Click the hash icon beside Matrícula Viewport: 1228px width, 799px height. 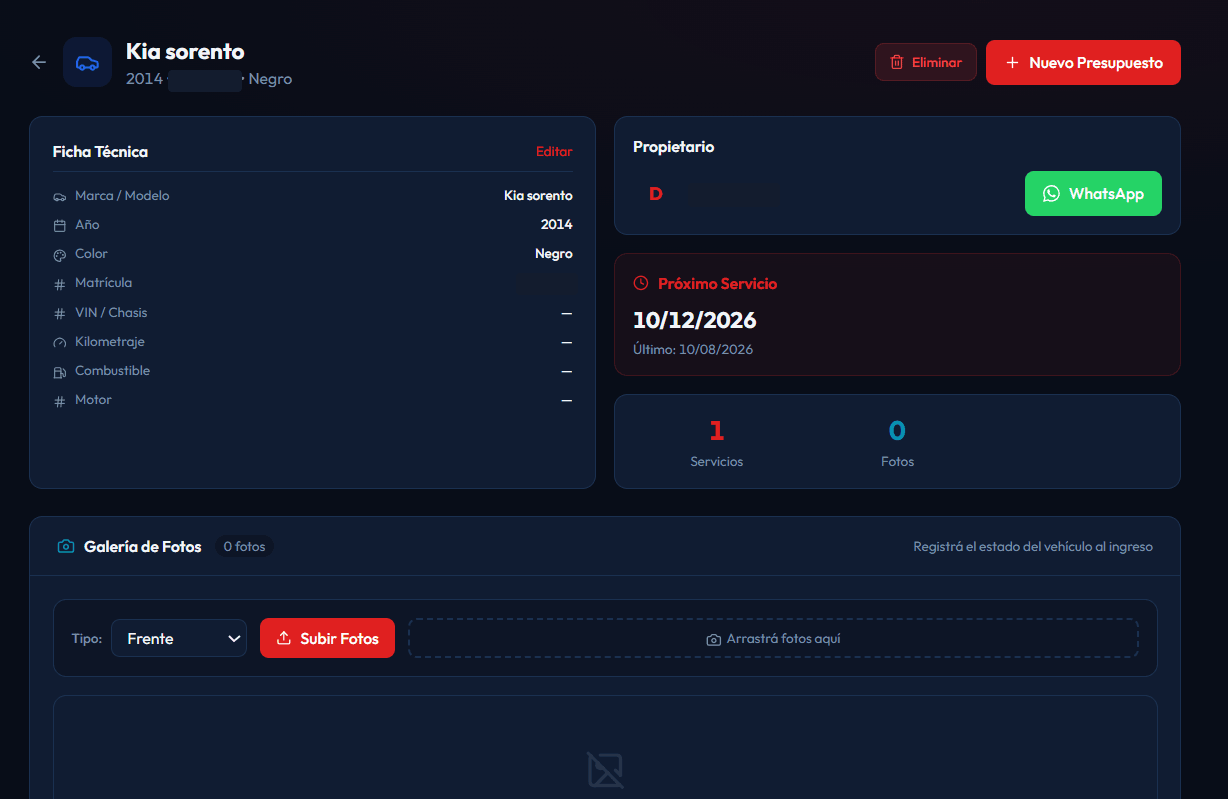60,284
